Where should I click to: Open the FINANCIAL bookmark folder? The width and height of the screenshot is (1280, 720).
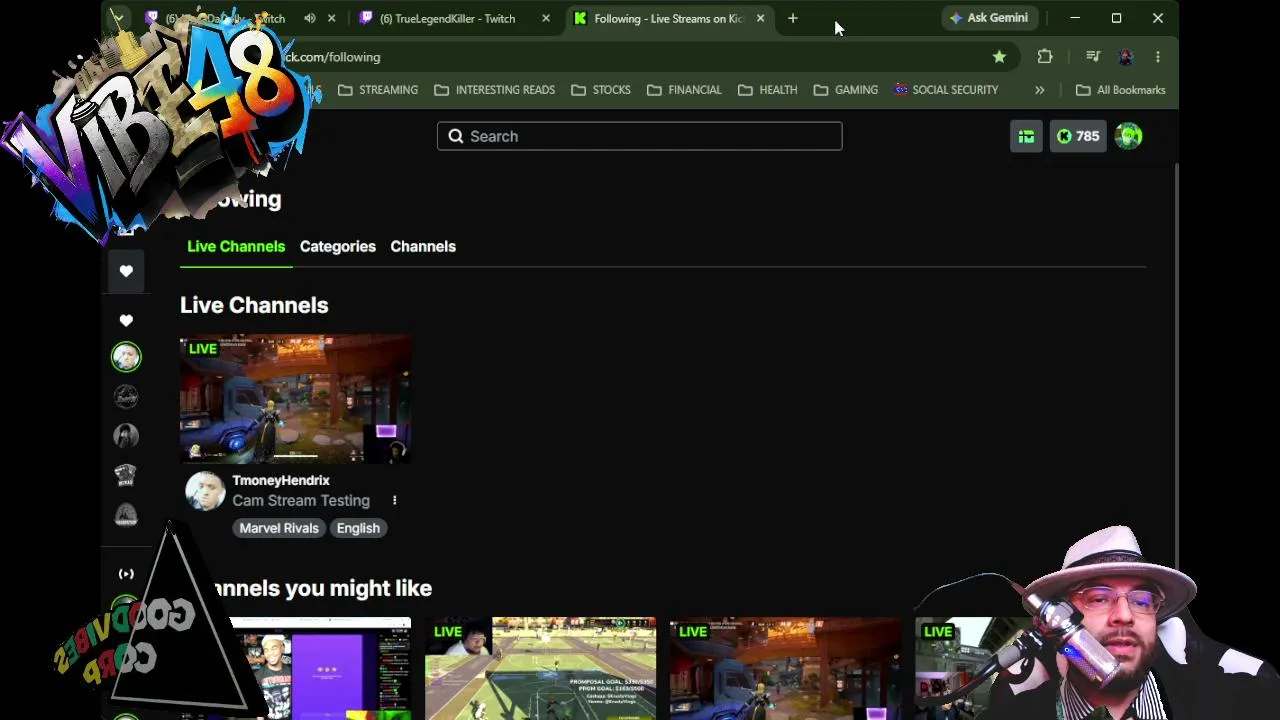click(x=684, y=90)
